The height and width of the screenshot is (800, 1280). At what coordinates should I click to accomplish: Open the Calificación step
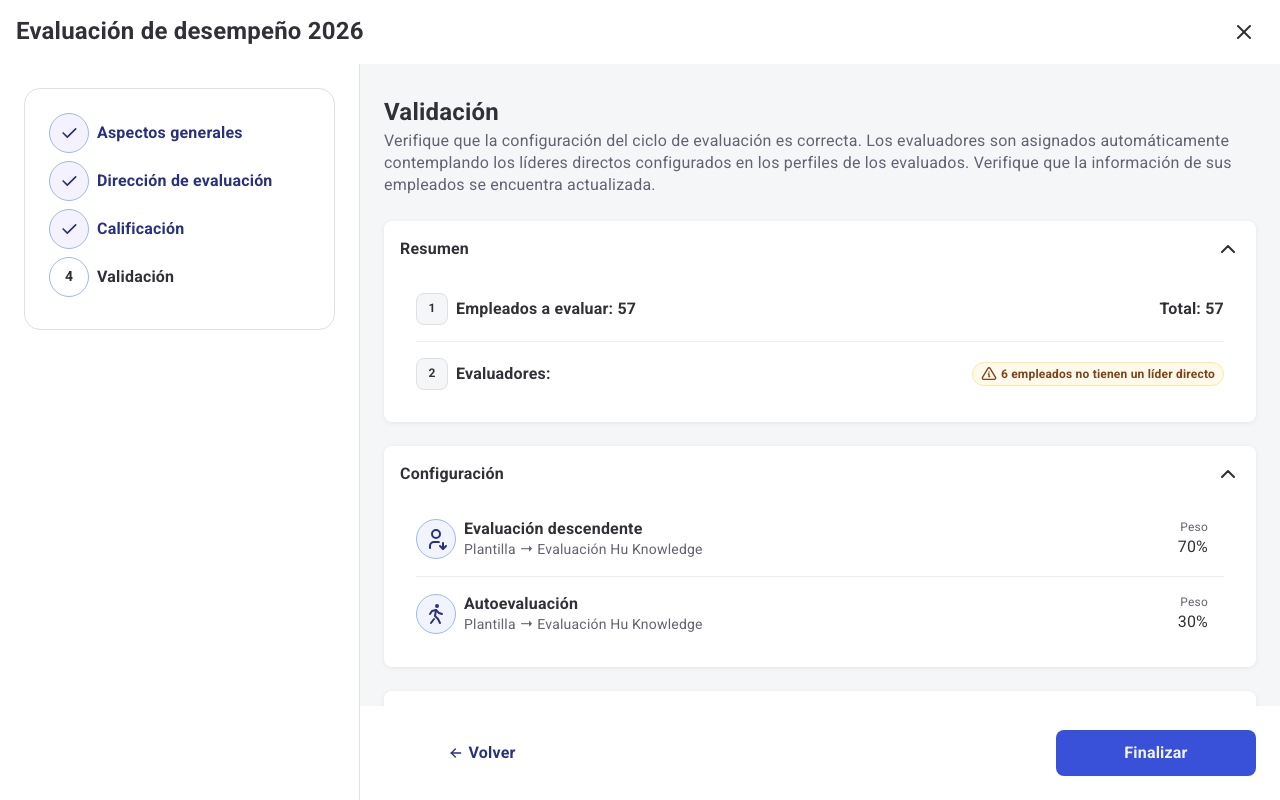pos(141,229)
